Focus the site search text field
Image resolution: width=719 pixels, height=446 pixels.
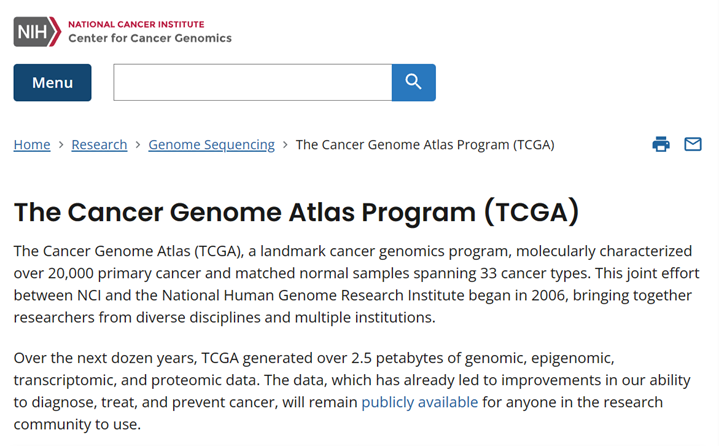pyautogui.click(x=253, y=83)
